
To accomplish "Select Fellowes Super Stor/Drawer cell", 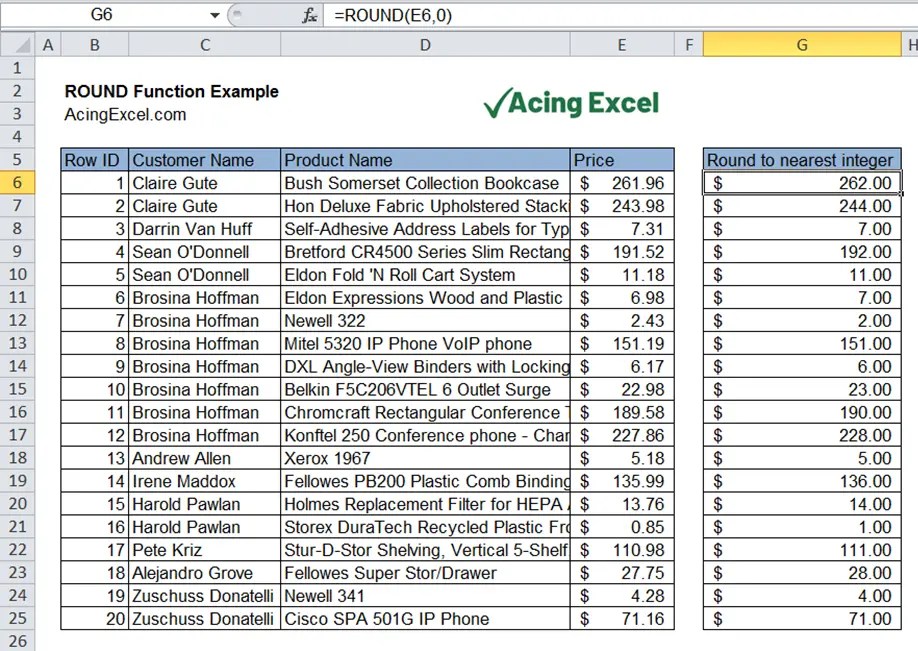I will (425, 573).
